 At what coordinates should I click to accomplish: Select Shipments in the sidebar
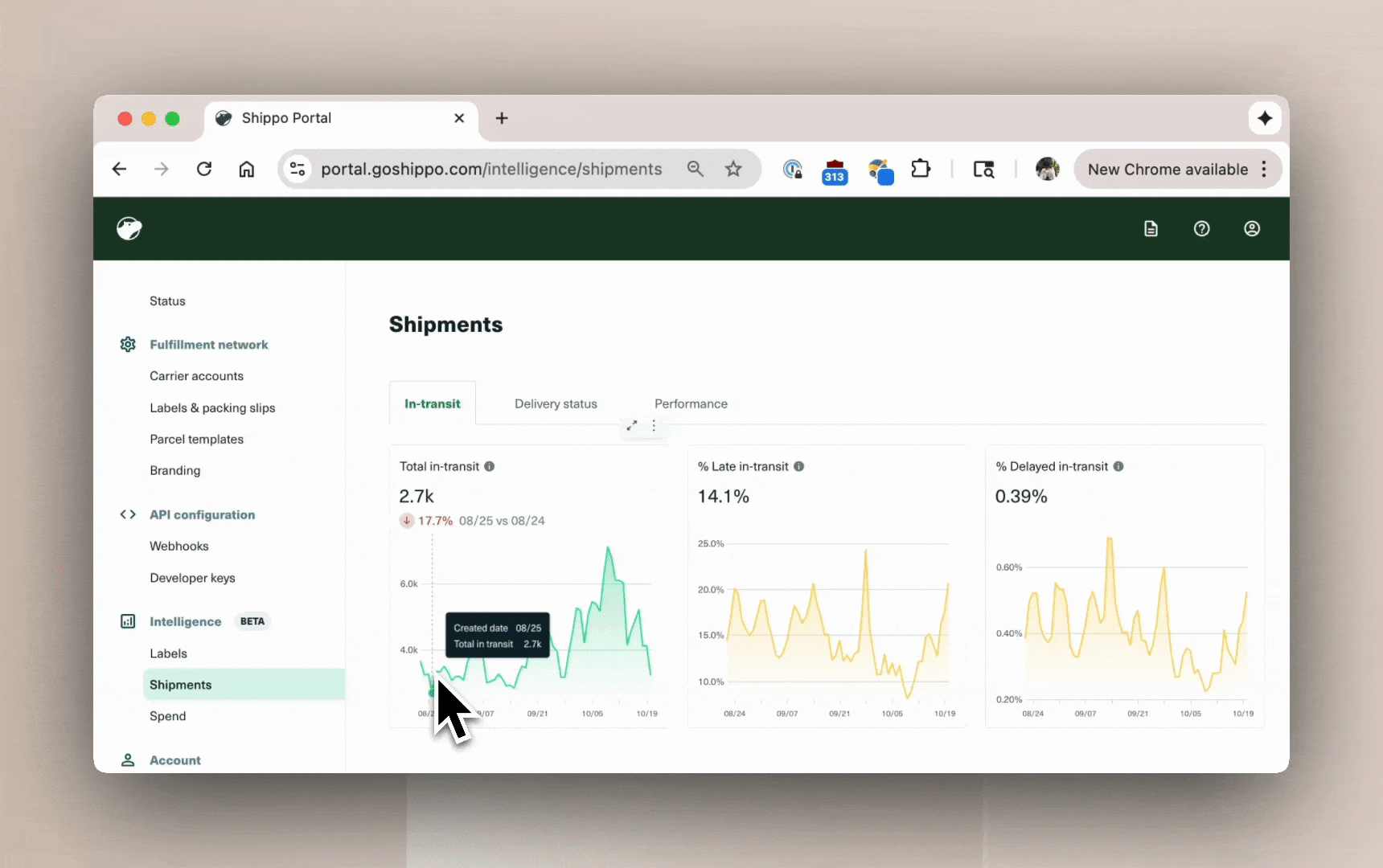244,685
